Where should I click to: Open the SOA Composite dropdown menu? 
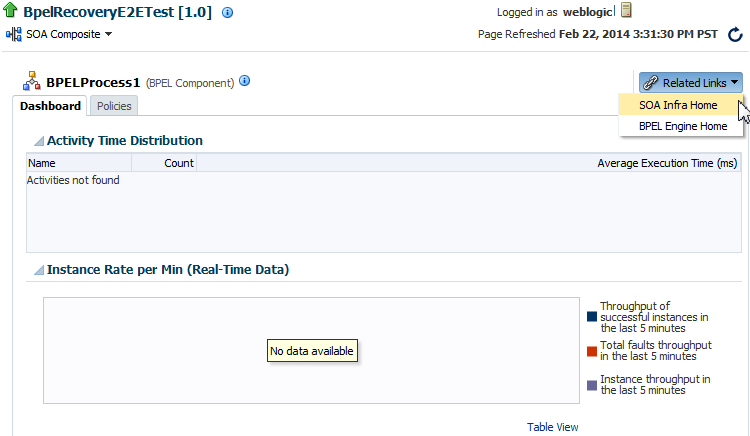coord(64,34)
